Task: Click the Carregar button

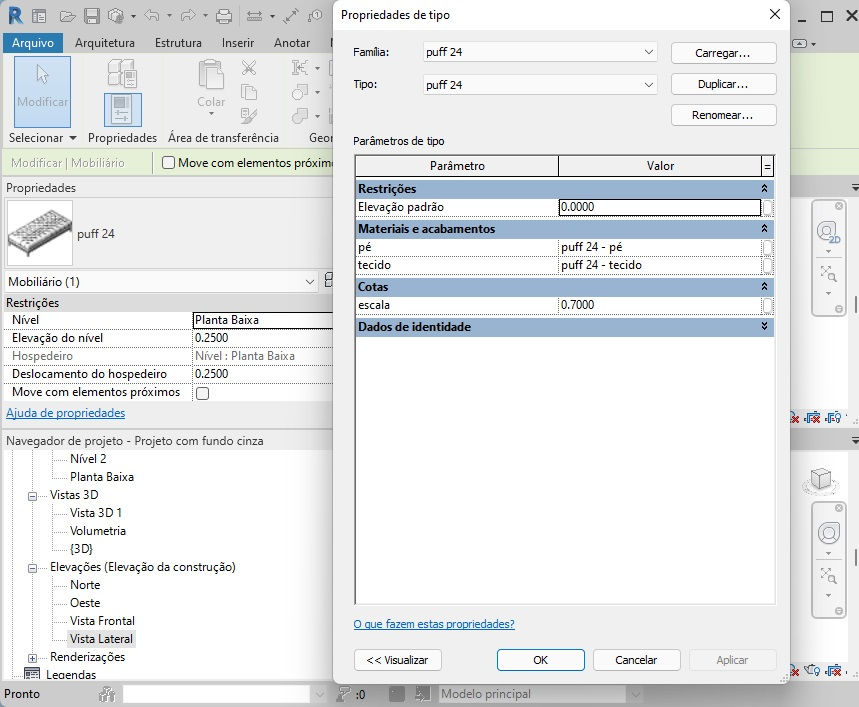Action: coord(723,52)
